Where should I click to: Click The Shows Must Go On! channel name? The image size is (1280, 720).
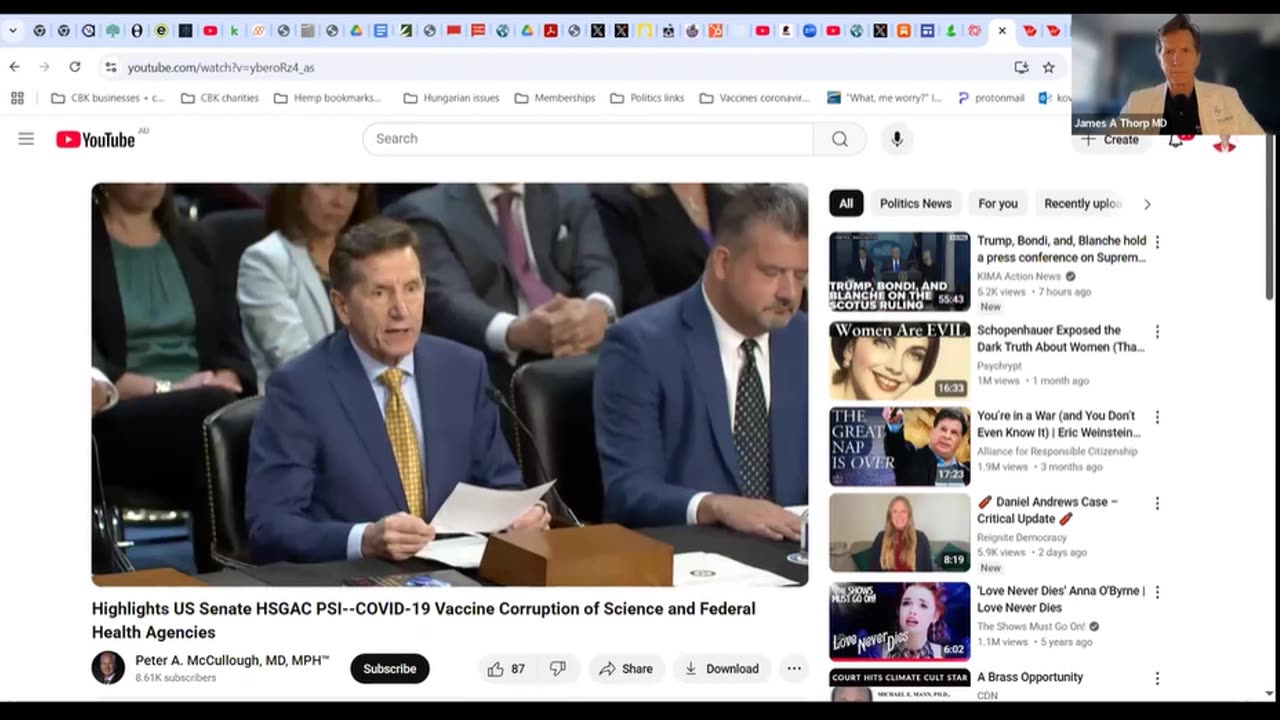click(x=1031, y=626)
